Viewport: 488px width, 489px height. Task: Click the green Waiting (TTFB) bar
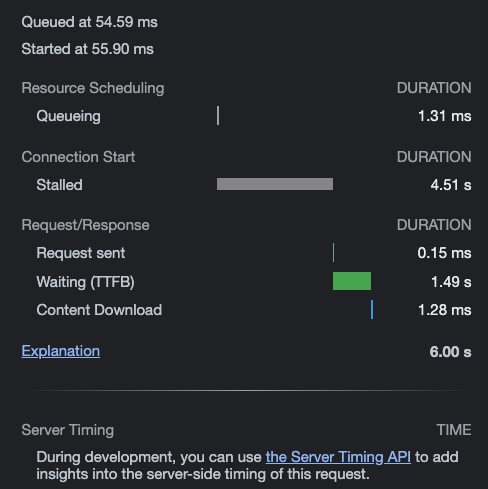(352, 281)
